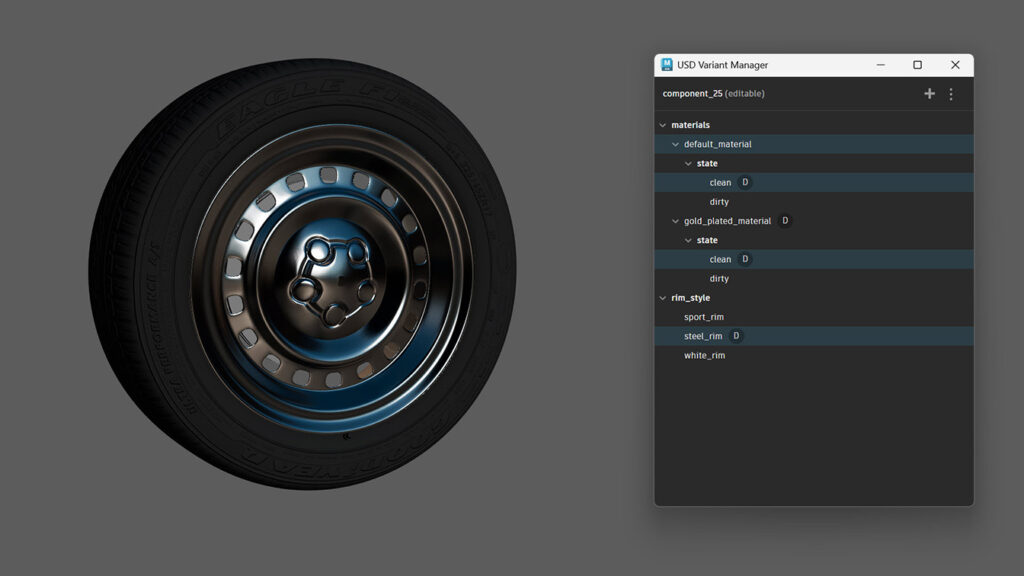Open the vertical three-dot options menu
Viewport: 1024px width, 576px height.
[x=951, y=93]
